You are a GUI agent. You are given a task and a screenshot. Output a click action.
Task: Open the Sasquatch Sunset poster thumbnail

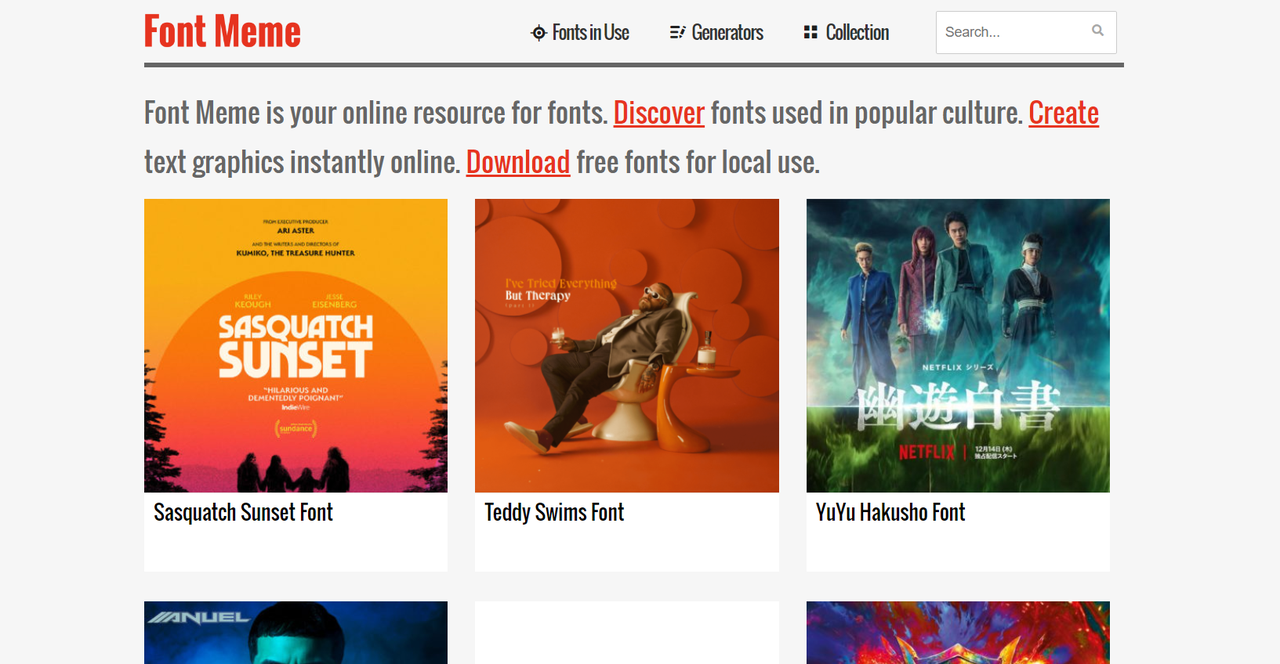click(x=296, y=345)
